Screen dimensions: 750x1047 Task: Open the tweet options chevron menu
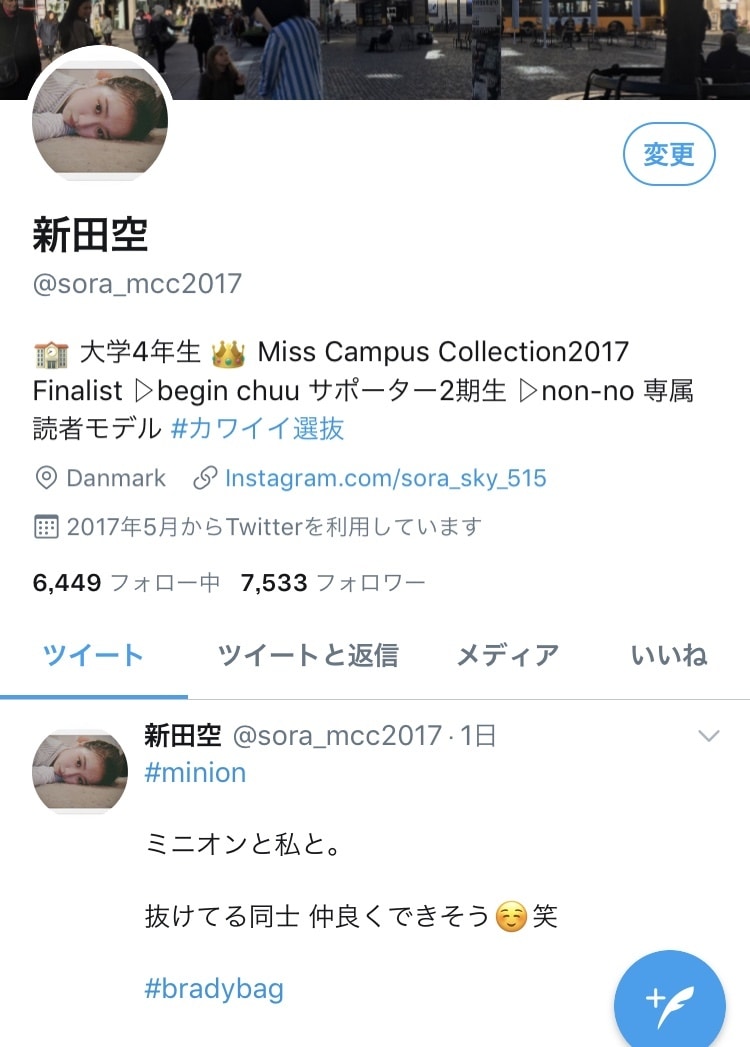tap(708, 736)
